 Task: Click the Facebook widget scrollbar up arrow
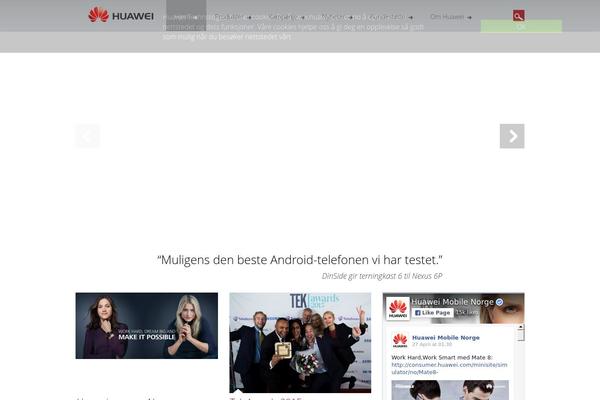pyautogui.click(x=520, y=327)
